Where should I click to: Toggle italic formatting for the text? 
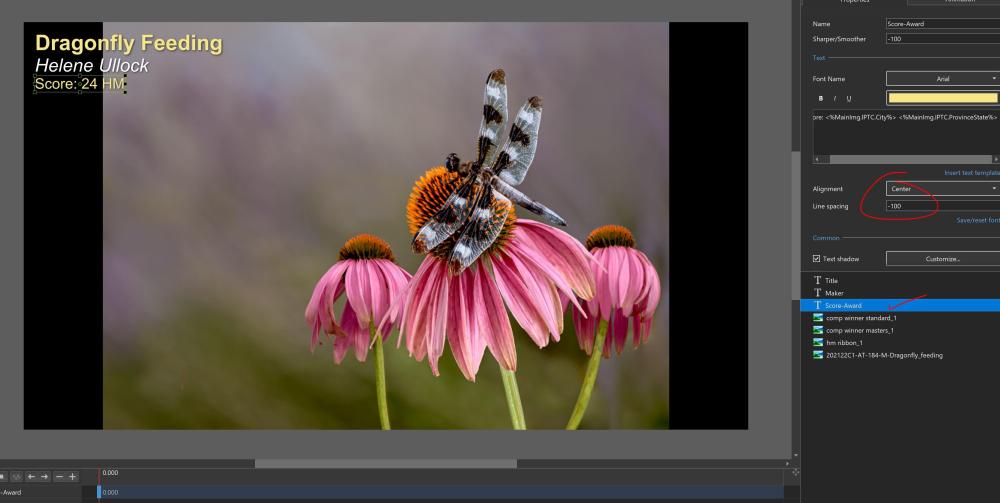(x=835, y=98)
